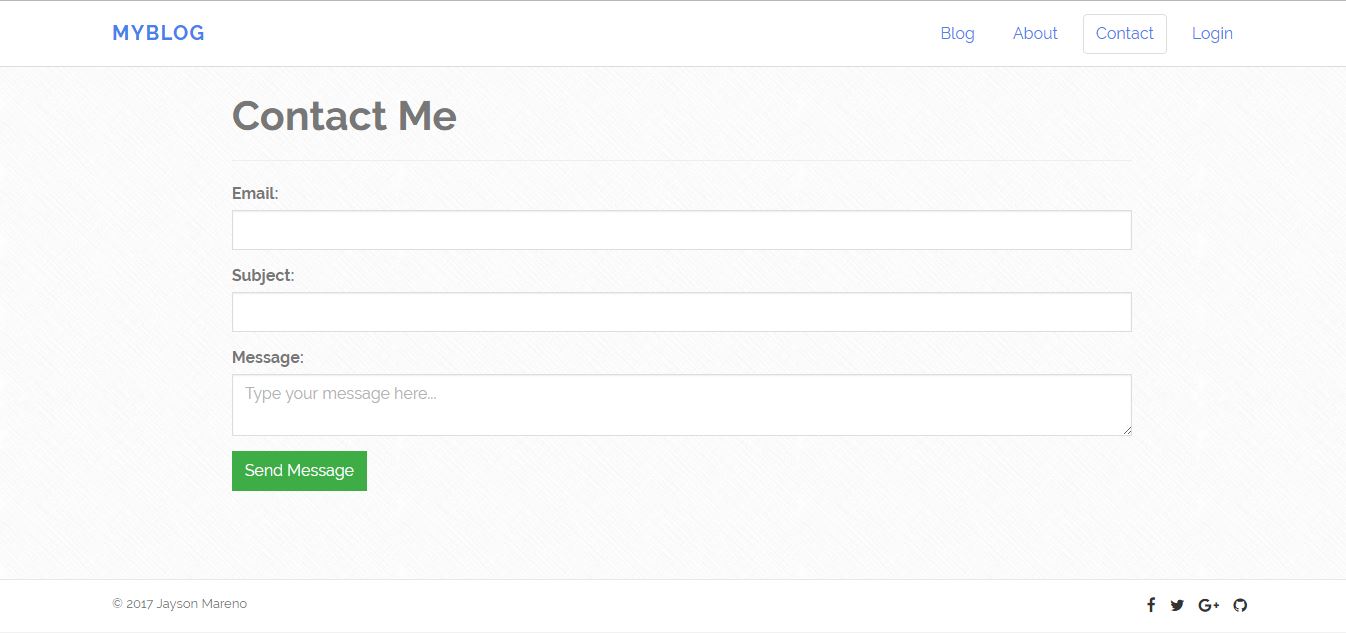Click the 'Email:' field label
Image resolution: width=1346 pixels, height=633 pixels.
[x=255, y=193]
